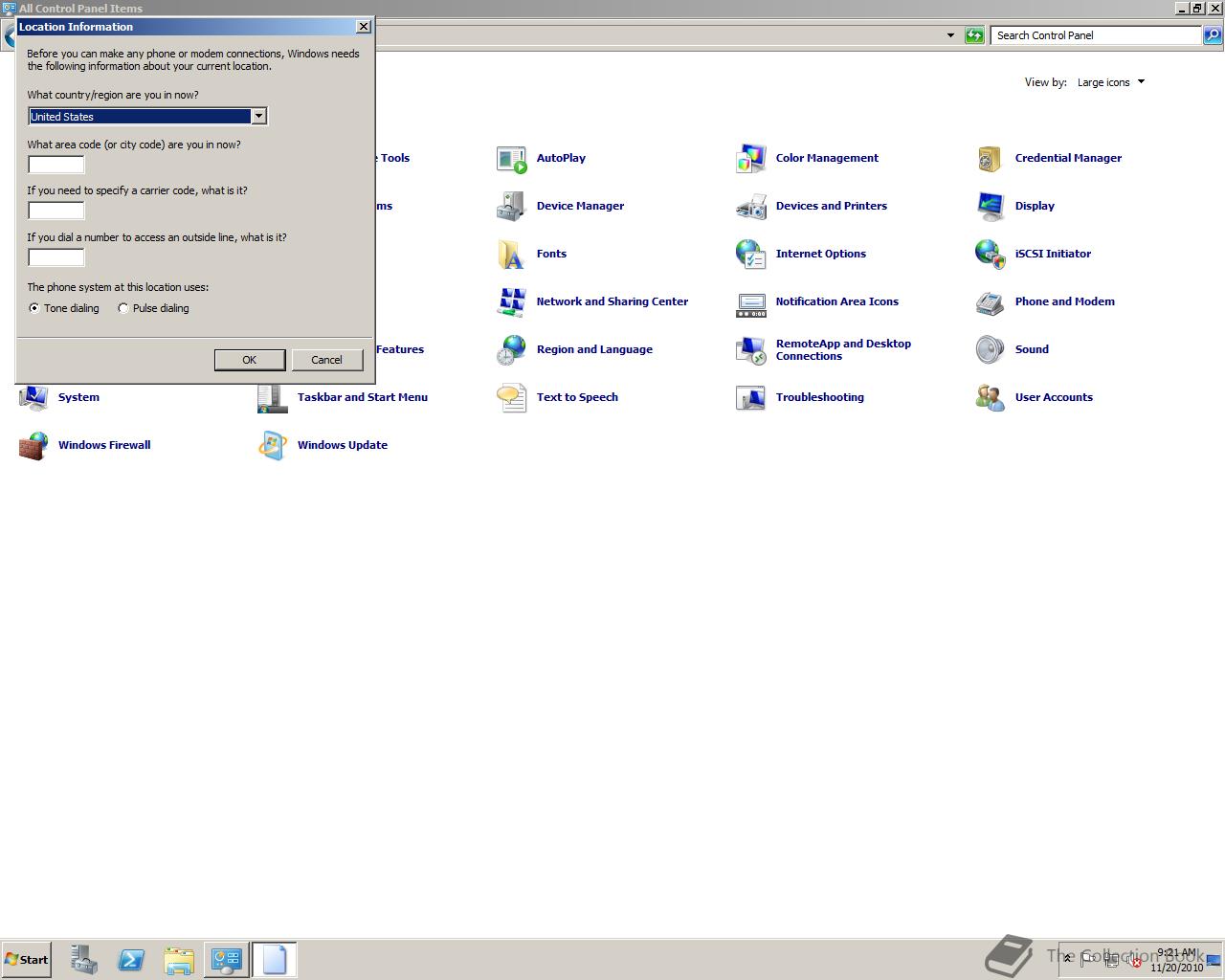Open the User Accounts icon
Viewport: 1225px width, 980px height.
(991, 398)
